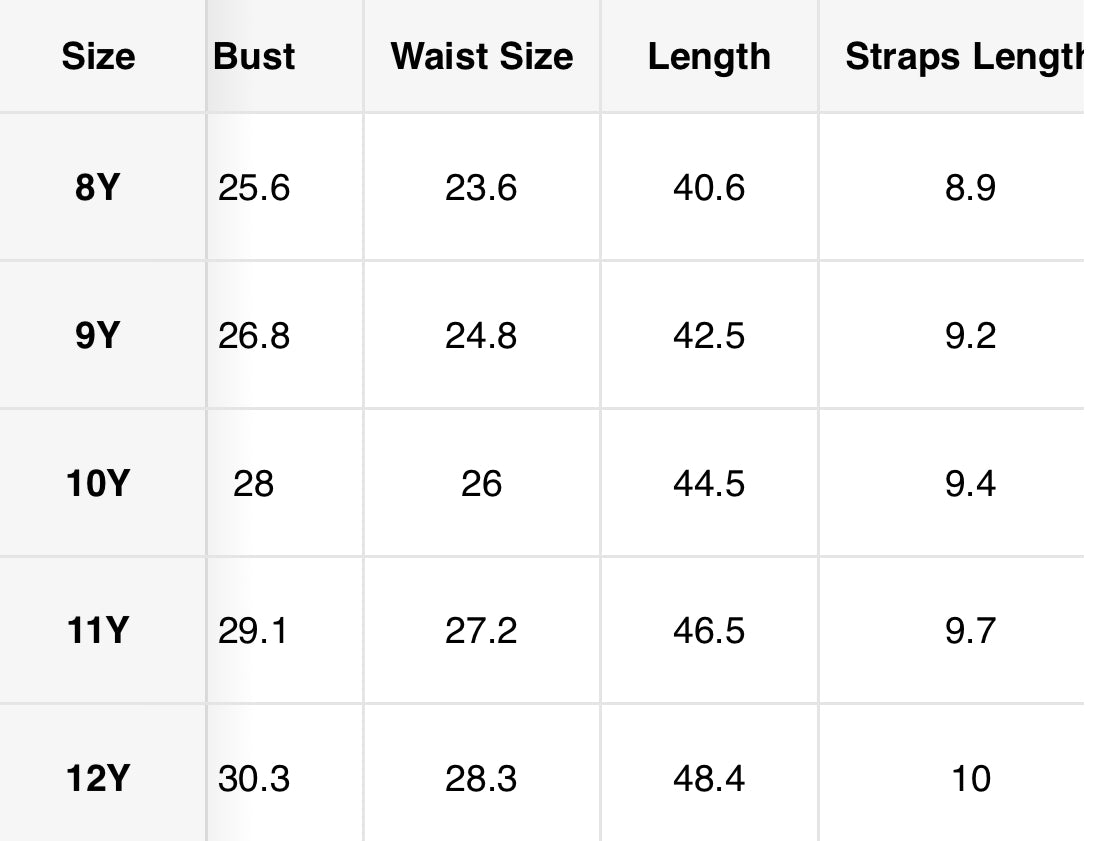
Task: Select the 24.8 waist size cell
Action: [481, 335]
